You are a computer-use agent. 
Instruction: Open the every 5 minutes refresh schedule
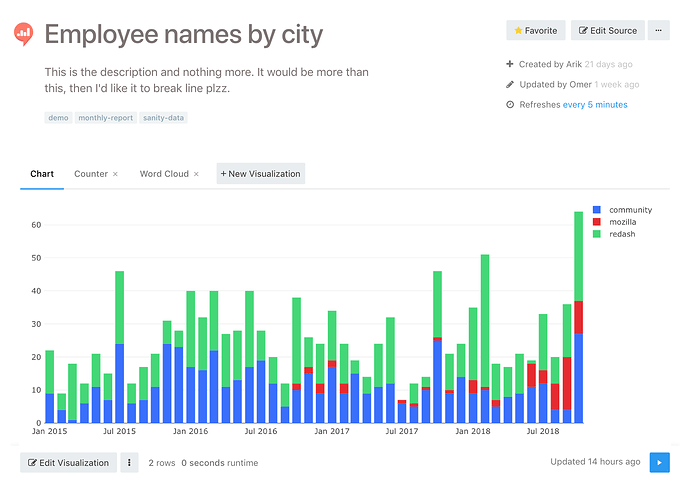(595, 105)
